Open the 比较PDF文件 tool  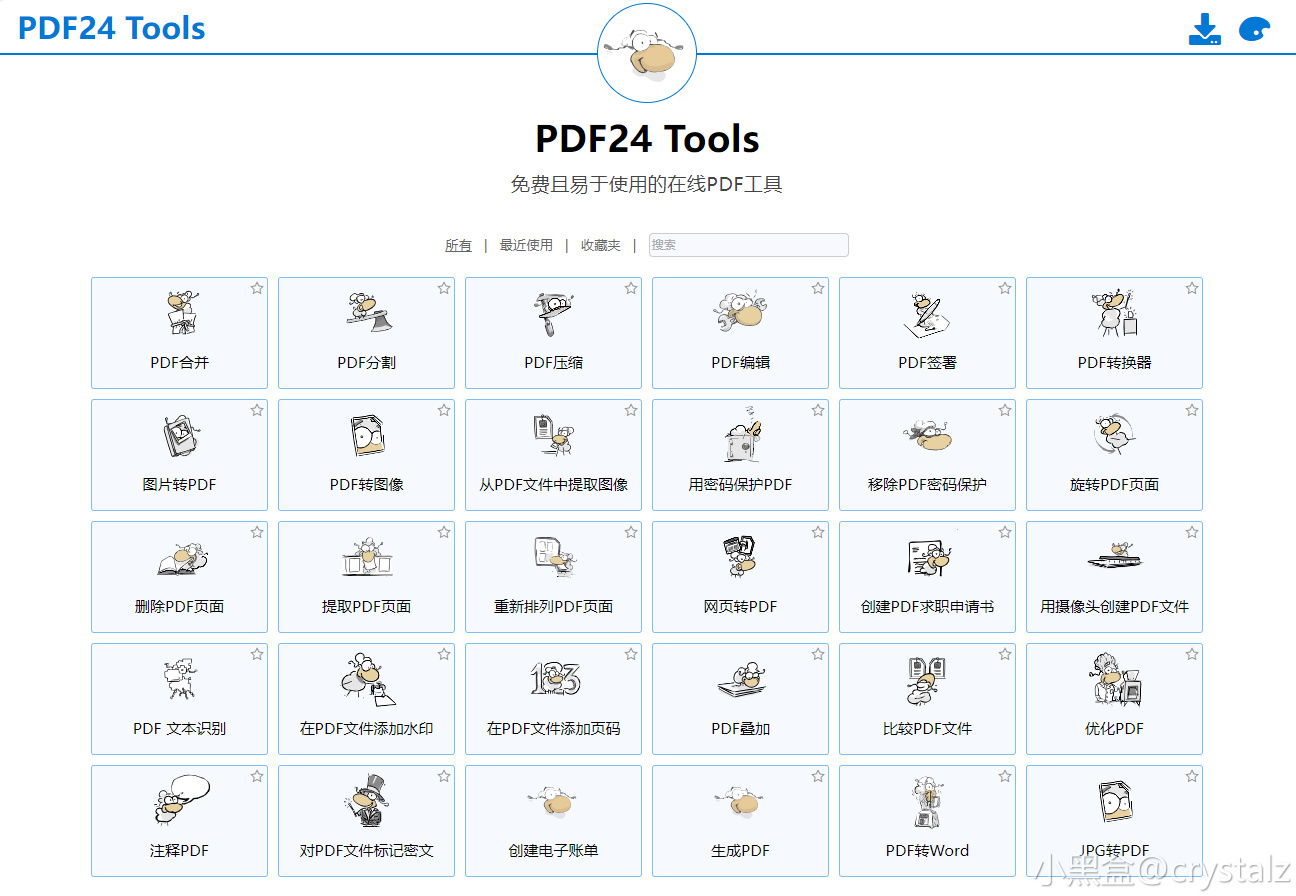[927, 699]
